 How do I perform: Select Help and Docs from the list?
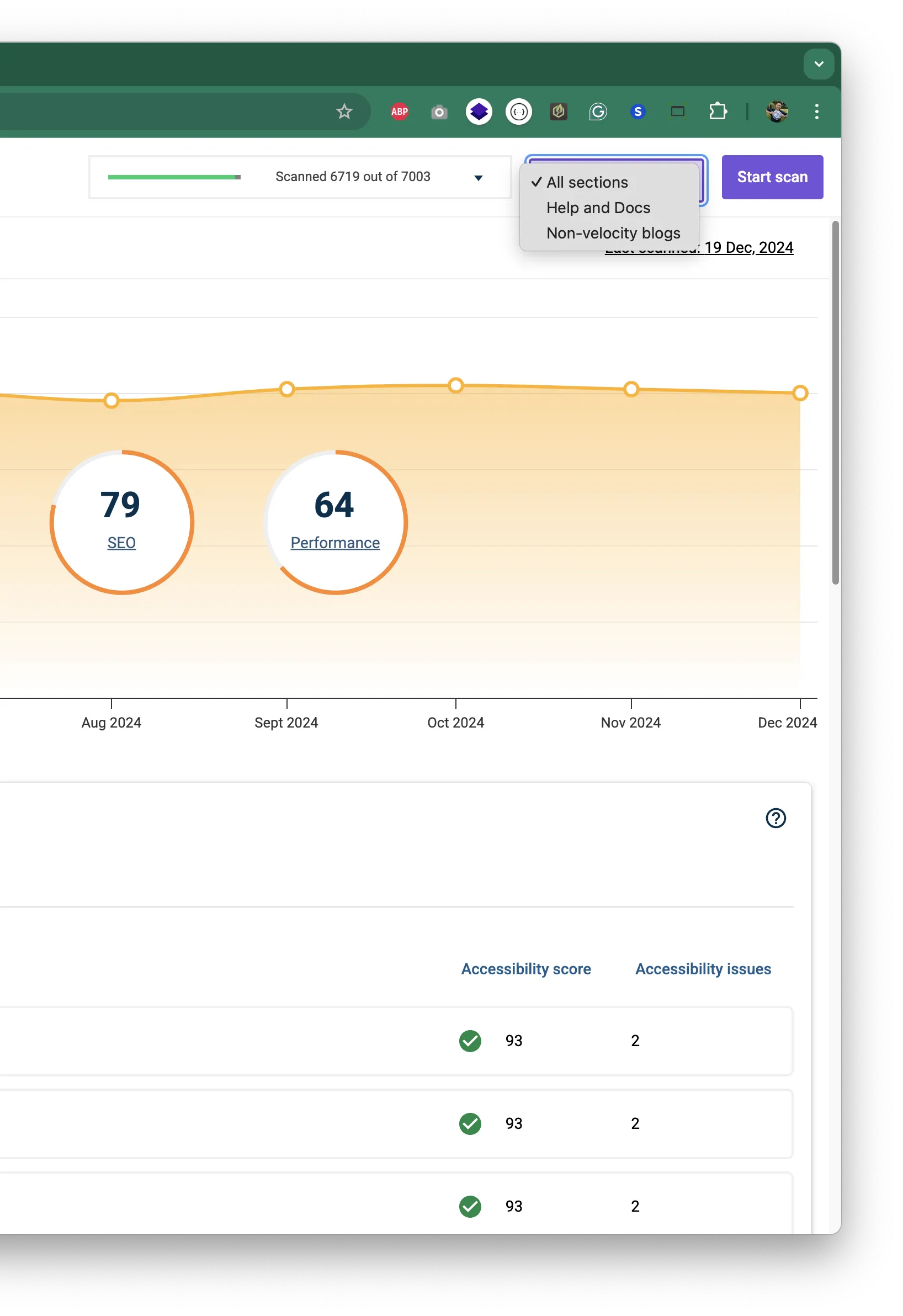598,207
